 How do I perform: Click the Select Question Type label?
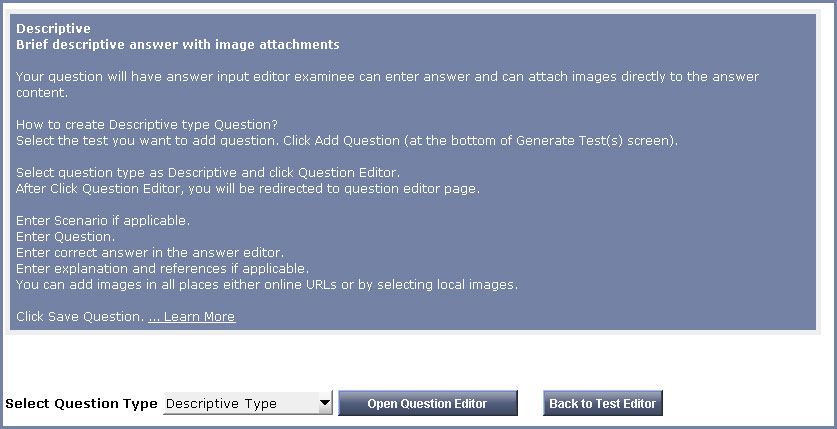coord(81,403)
